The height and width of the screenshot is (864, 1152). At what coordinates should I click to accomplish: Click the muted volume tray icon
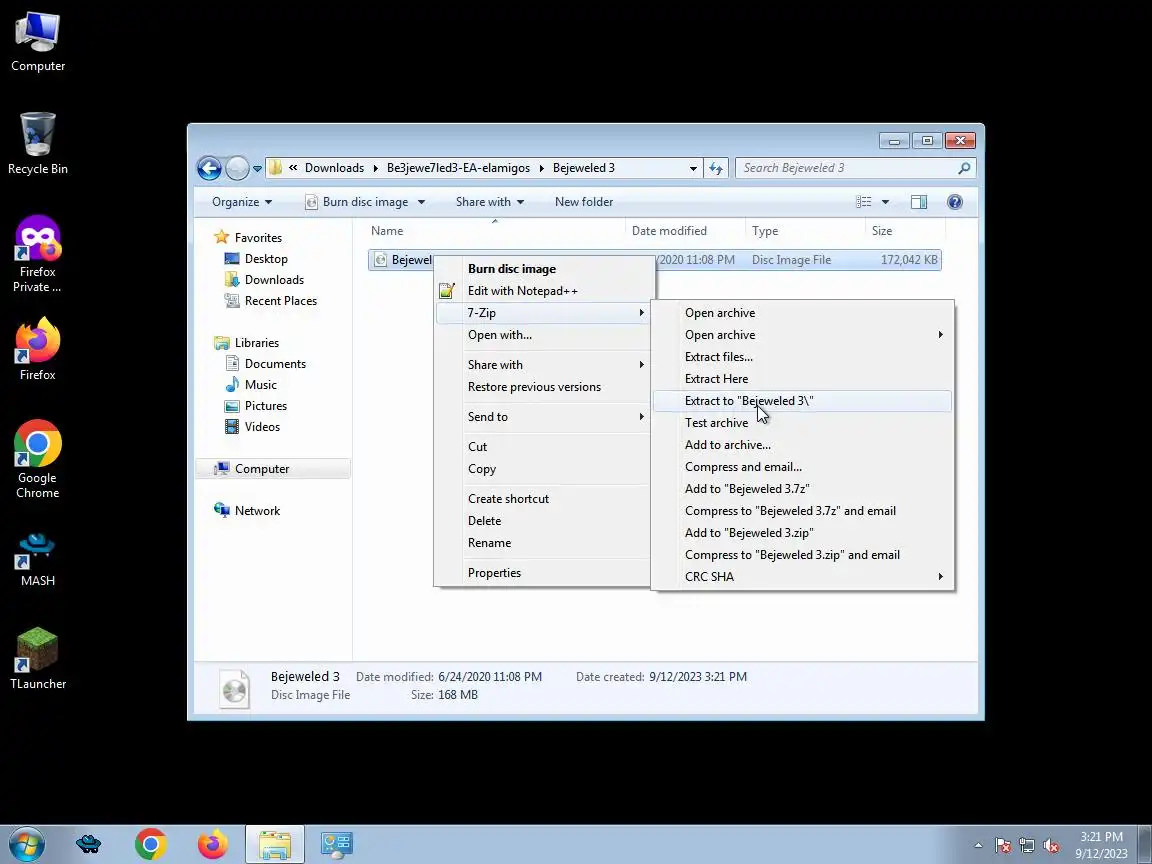[x=1051, y=846]
